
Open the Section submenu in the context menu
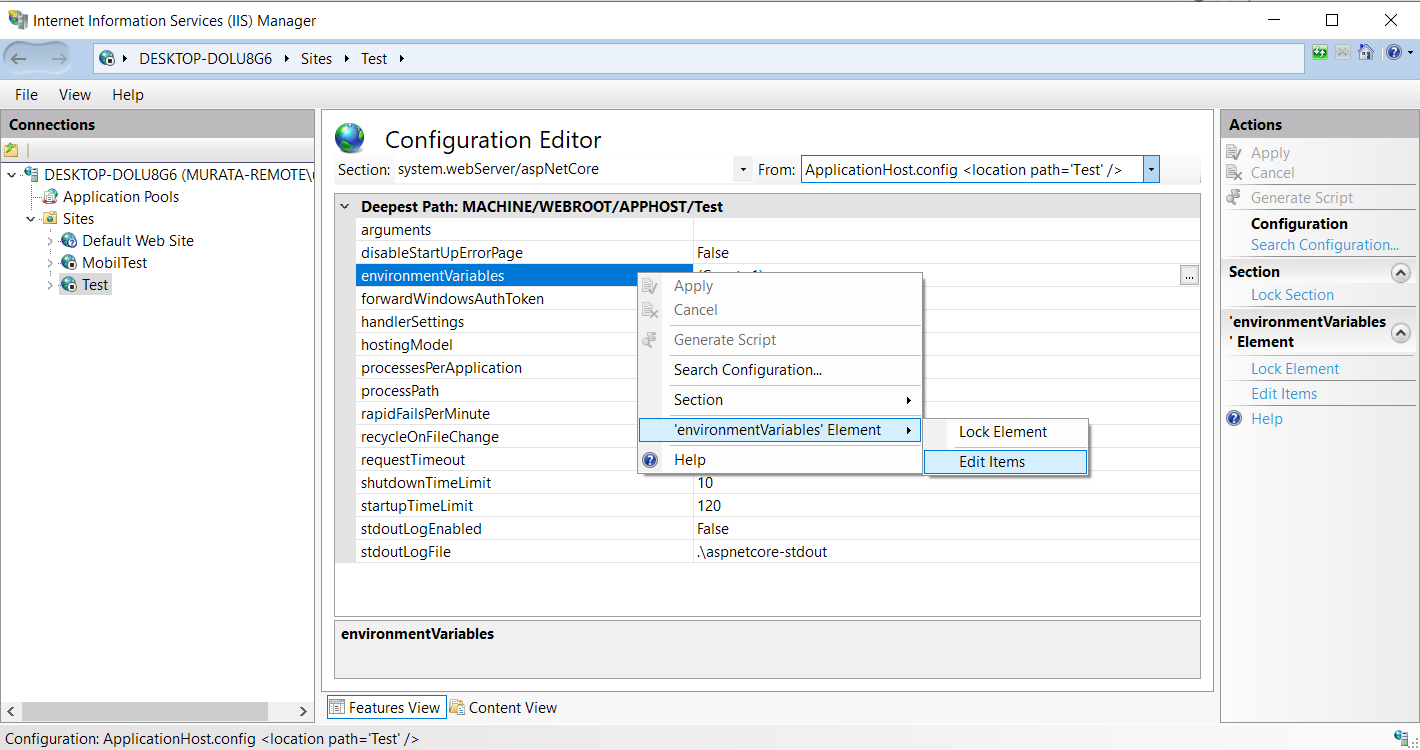tap(779, 400)
